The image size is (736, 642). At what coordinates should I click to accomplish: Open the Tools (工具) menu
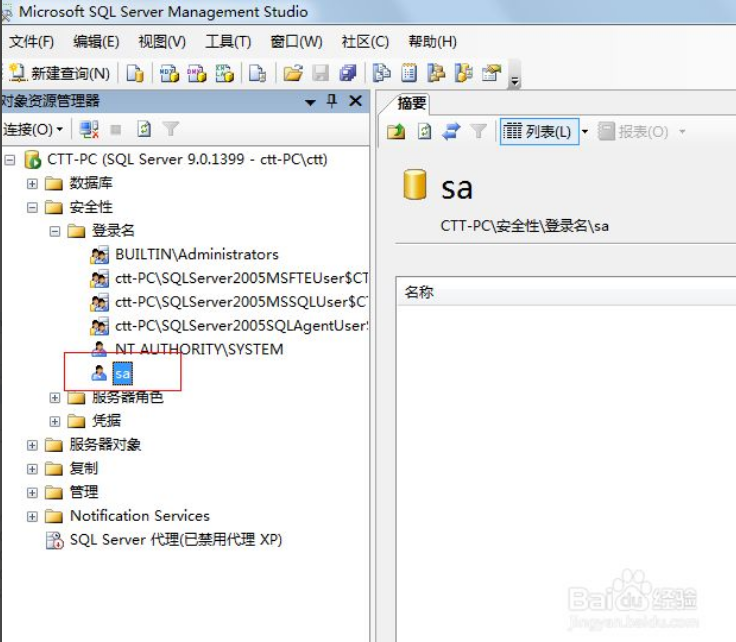[228, 42]
